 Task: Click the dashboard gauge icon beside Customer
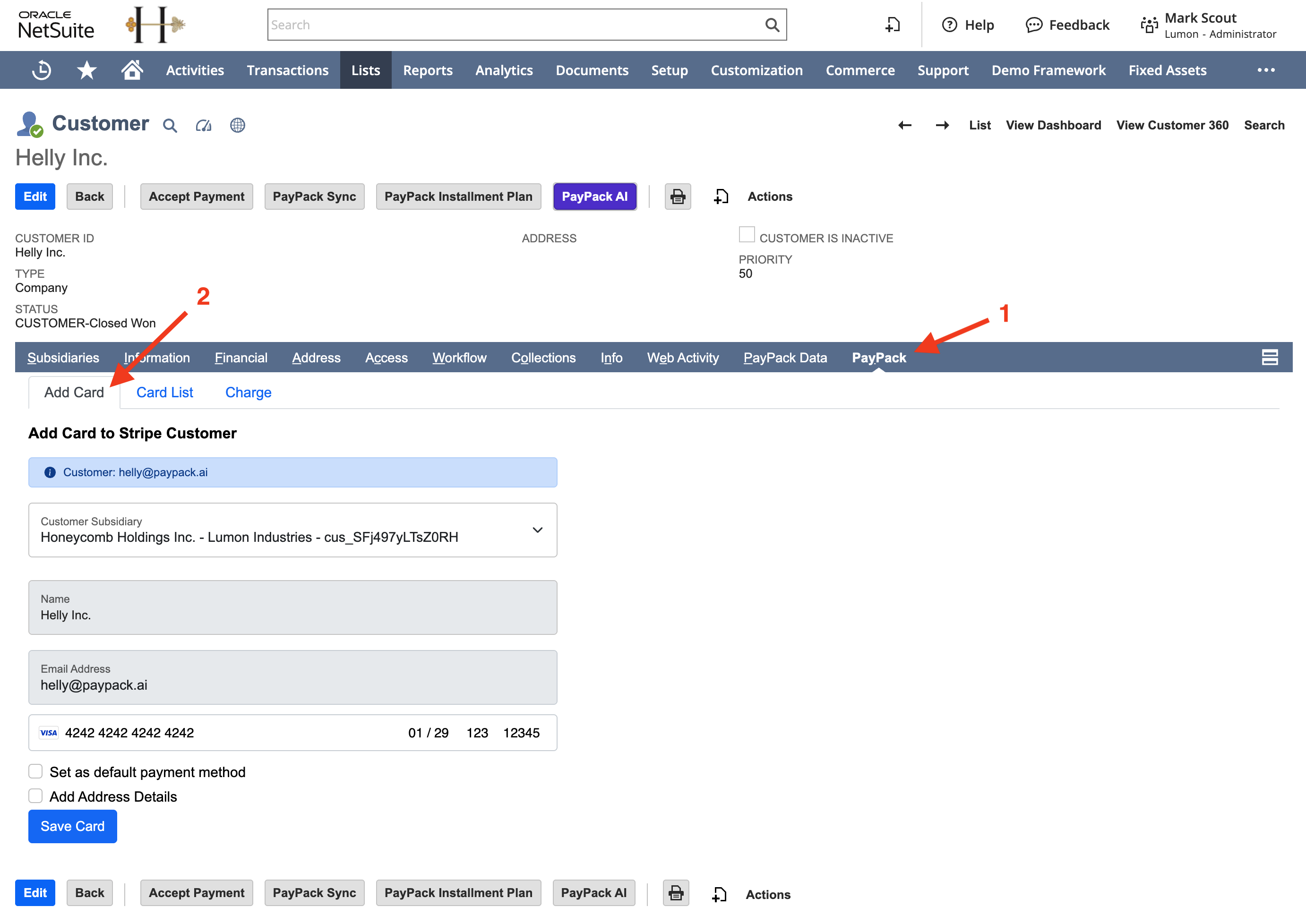pos(204,125)
